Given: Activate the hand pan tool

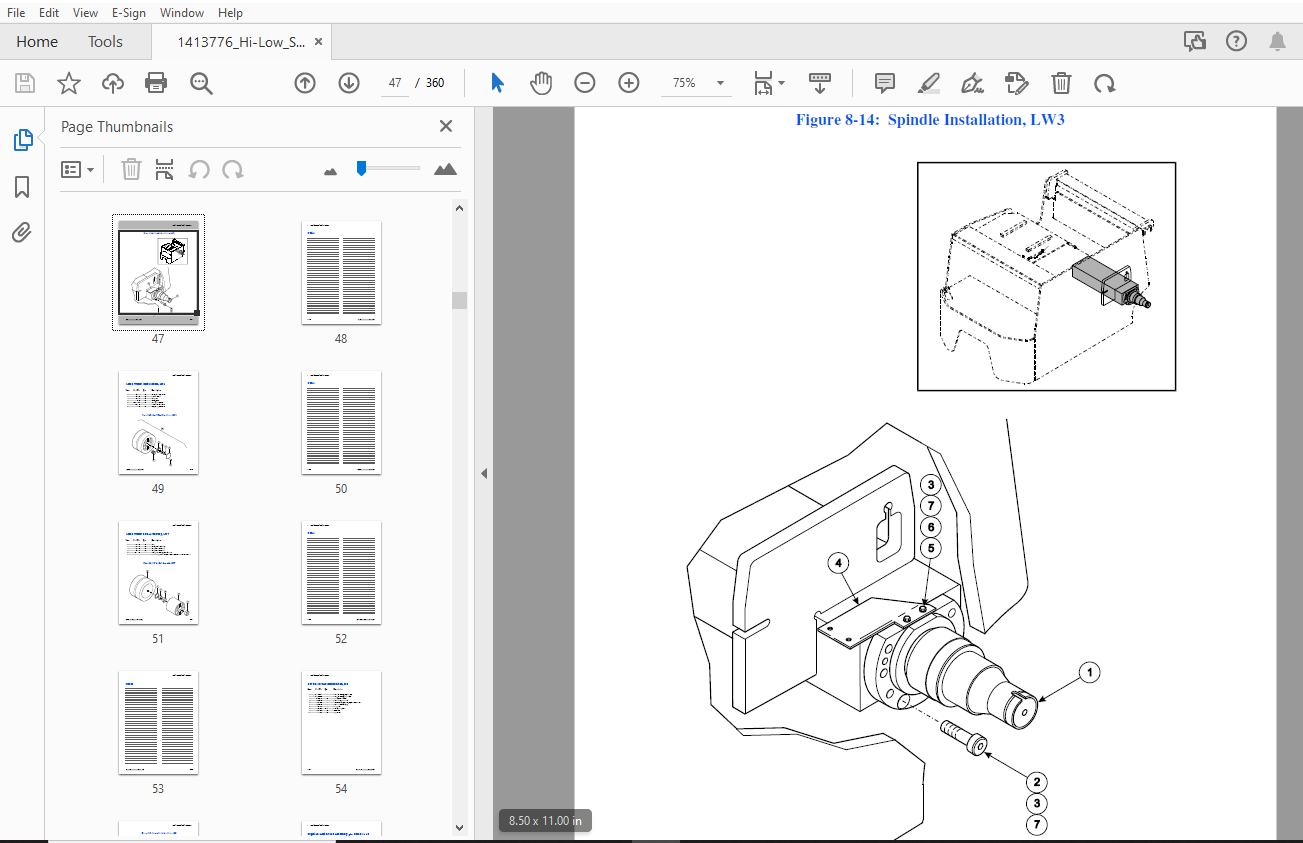Looking at the screenshot, I should [x=541, y=83].
